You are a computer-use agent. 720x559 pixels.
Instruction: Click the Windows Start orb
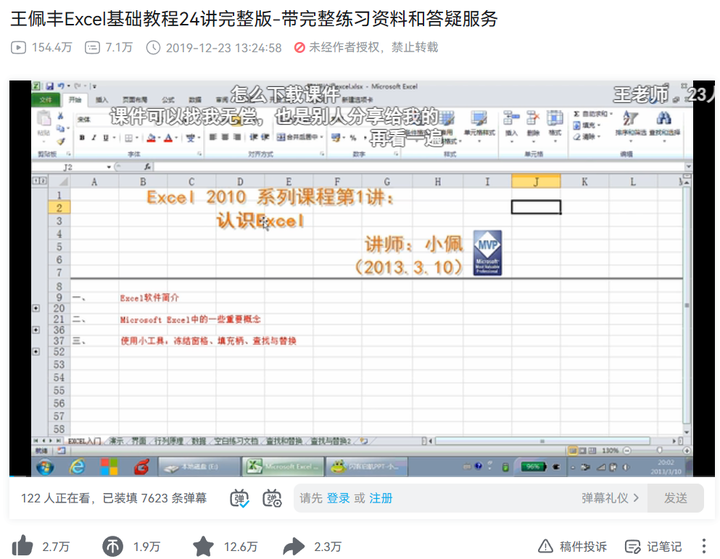click(x=45, y=467)
